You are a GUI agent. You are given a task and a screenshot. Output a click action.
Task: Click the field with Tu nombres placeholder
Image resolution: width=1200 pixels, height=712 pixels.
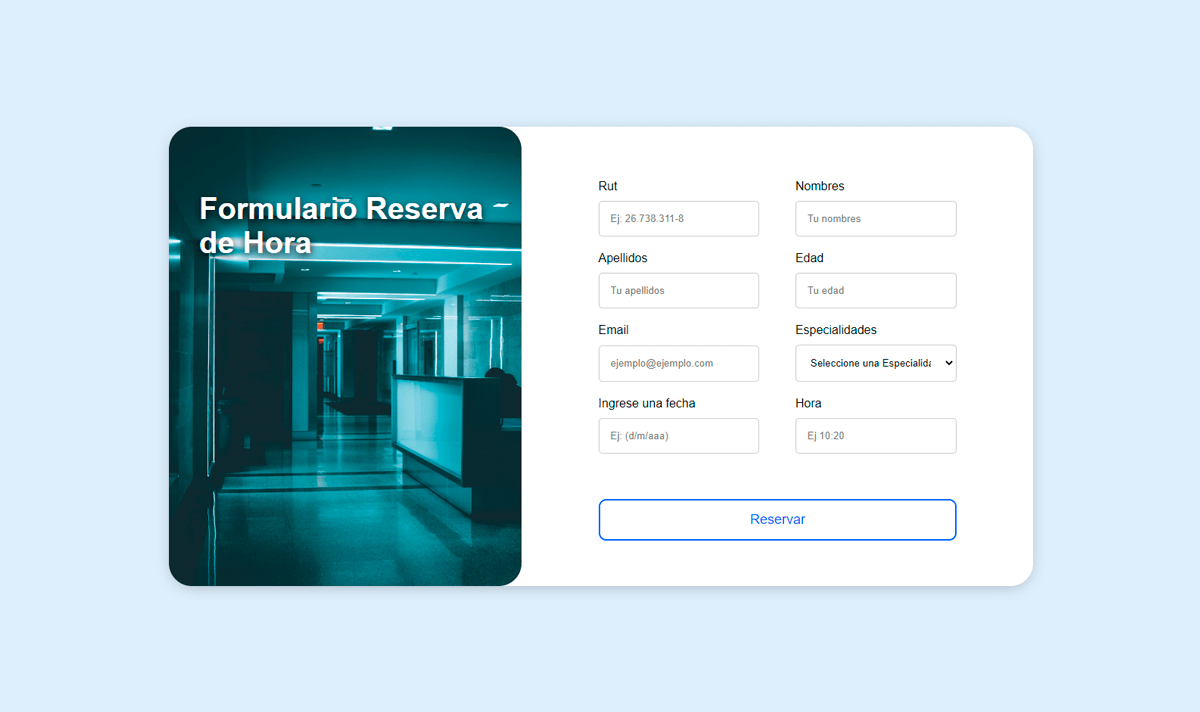[875, 218]
